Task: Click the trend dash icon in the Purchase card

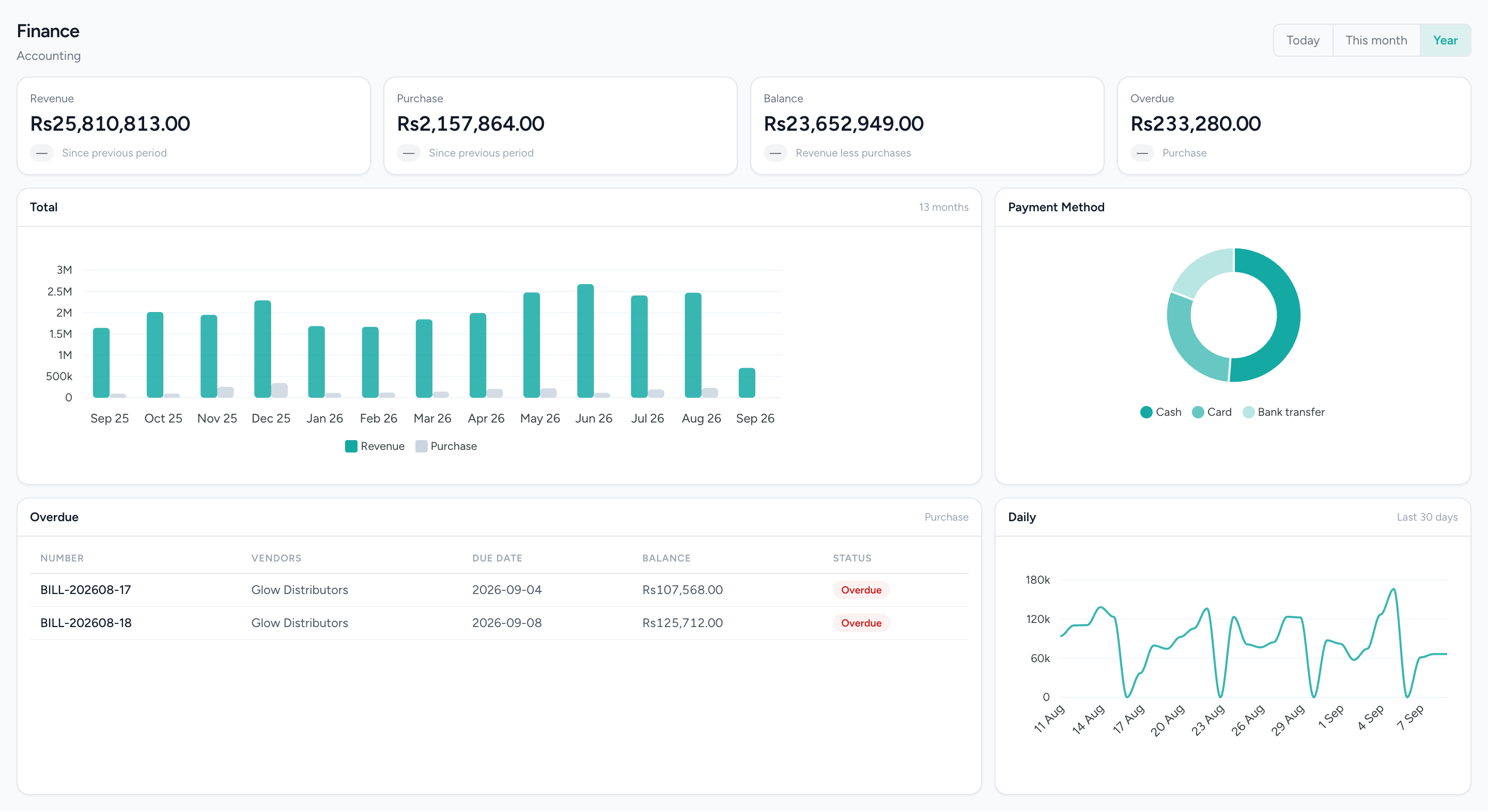Action: pos(408,153)
